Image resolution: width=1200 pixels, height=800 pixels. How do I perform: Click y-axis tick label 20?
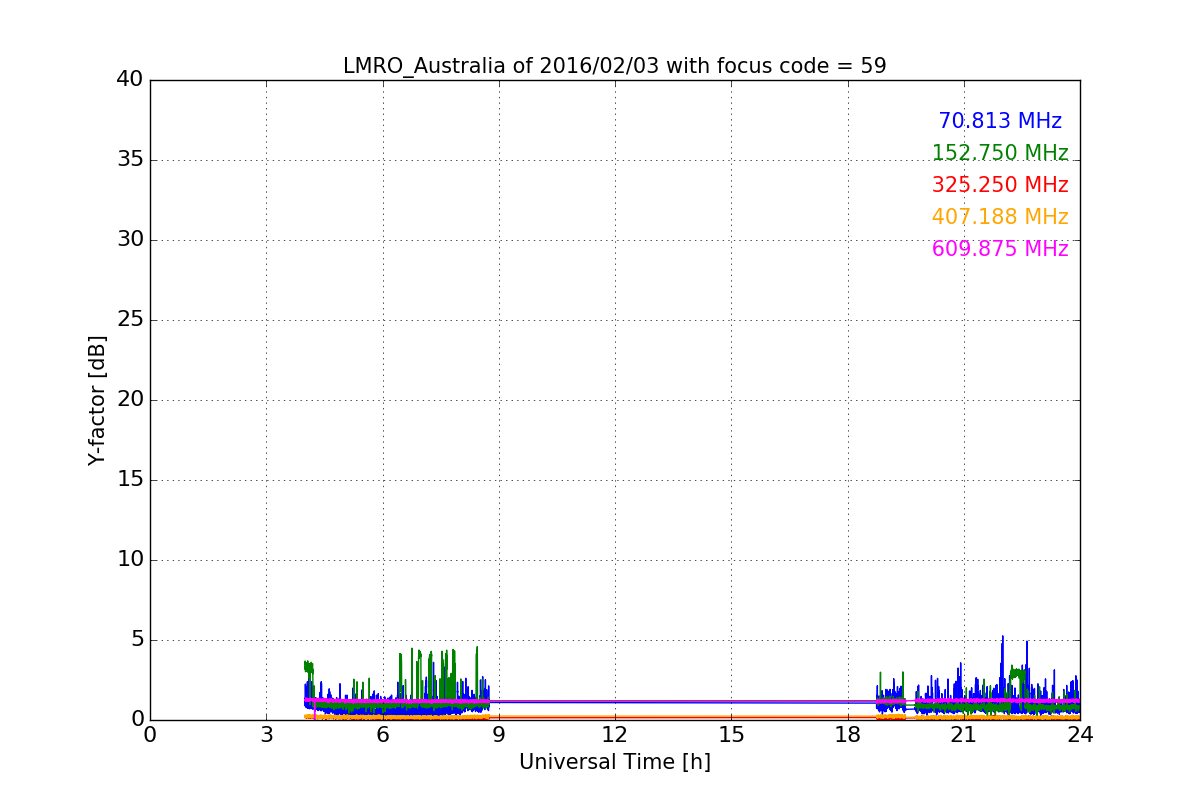pos(130,400)
